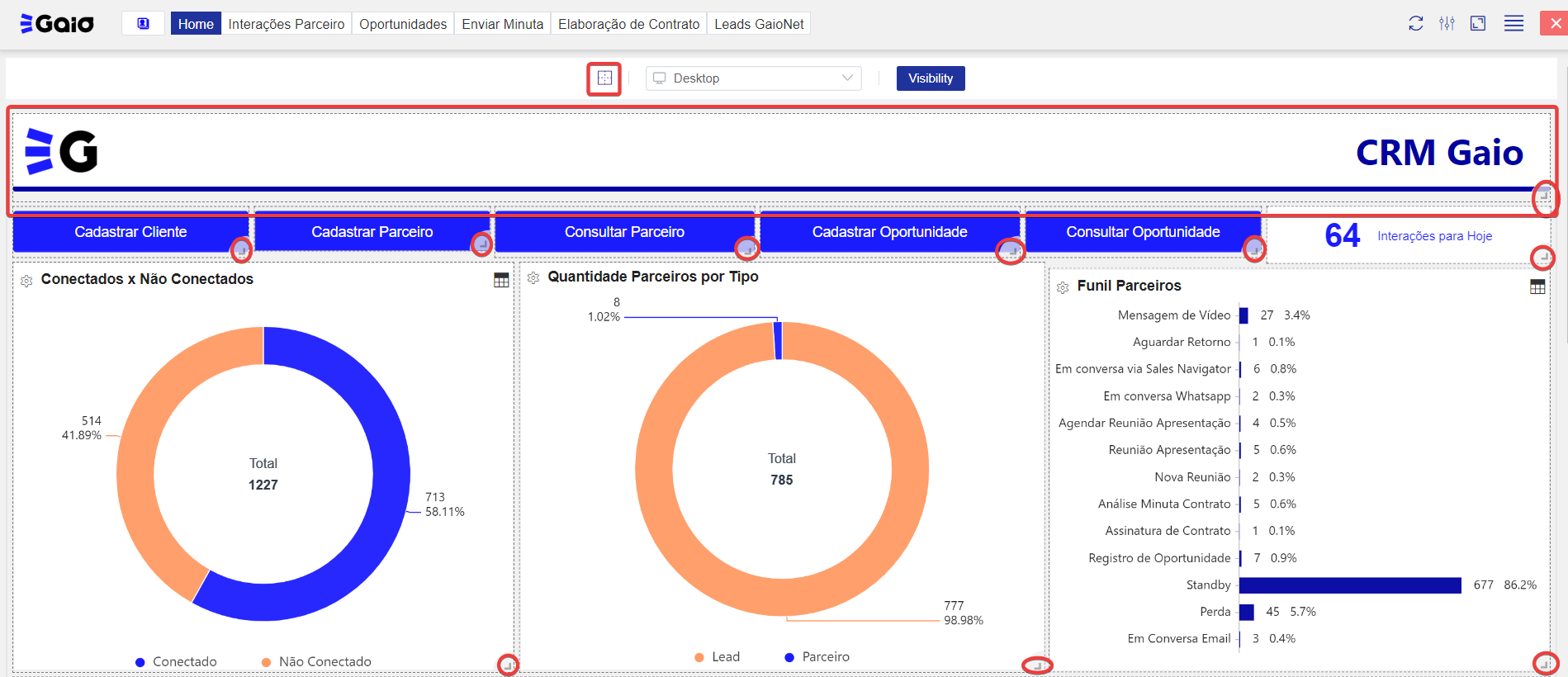Image resolution: width=1568 pixels, height=677 pixels.
Task: Click resize handle of Funil Parceiros panel
Action: point(1545,663)
